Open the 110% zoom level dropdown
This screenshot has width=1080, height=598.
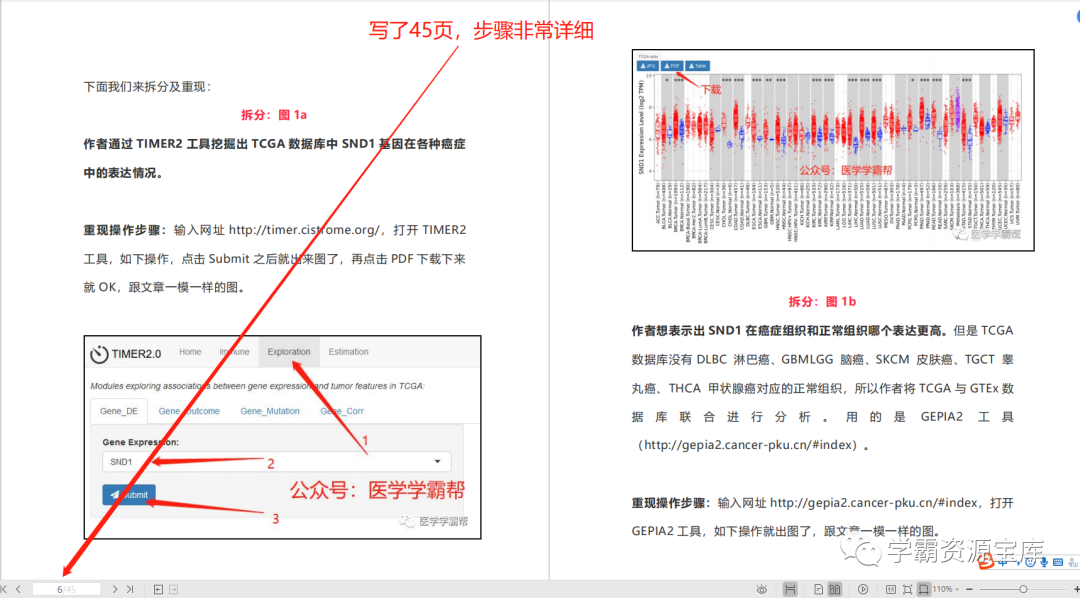(x=948, y=589)
